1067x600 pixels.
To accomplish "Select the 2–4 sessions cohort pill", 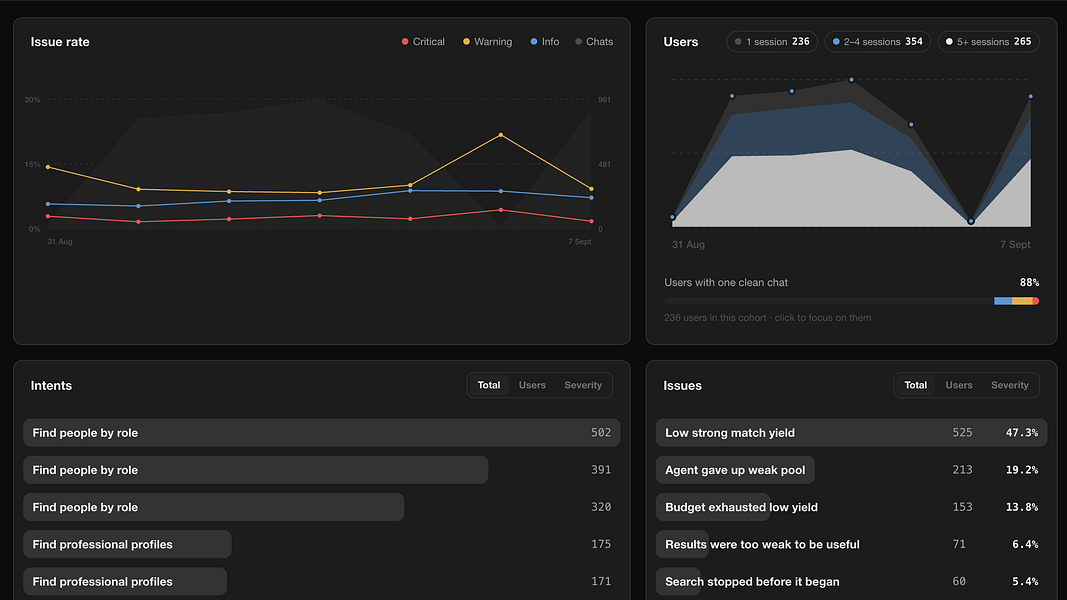I will point(878,41).
